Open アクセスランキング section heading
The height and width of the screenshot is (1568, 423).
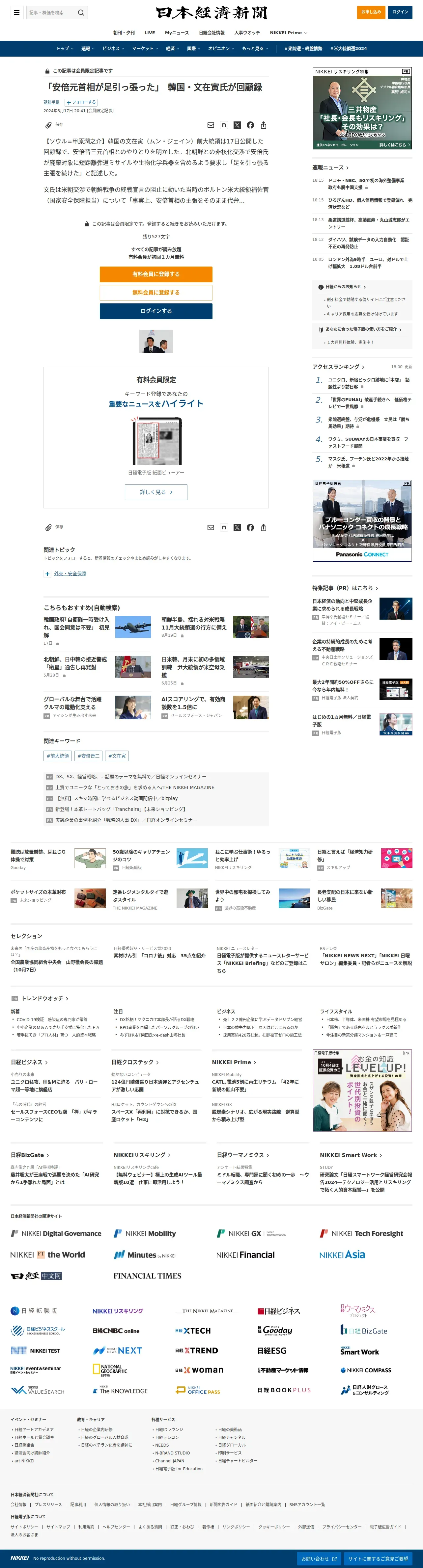[x=338, y=367]
